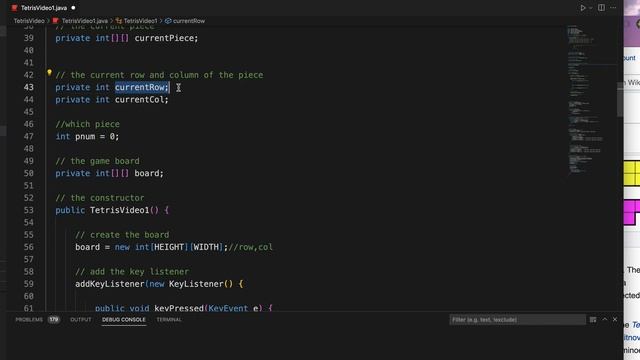Viewport: 640px width, 360px height.
Task: Click 'HEIGHT' constant on line 56
Action: 169,247
